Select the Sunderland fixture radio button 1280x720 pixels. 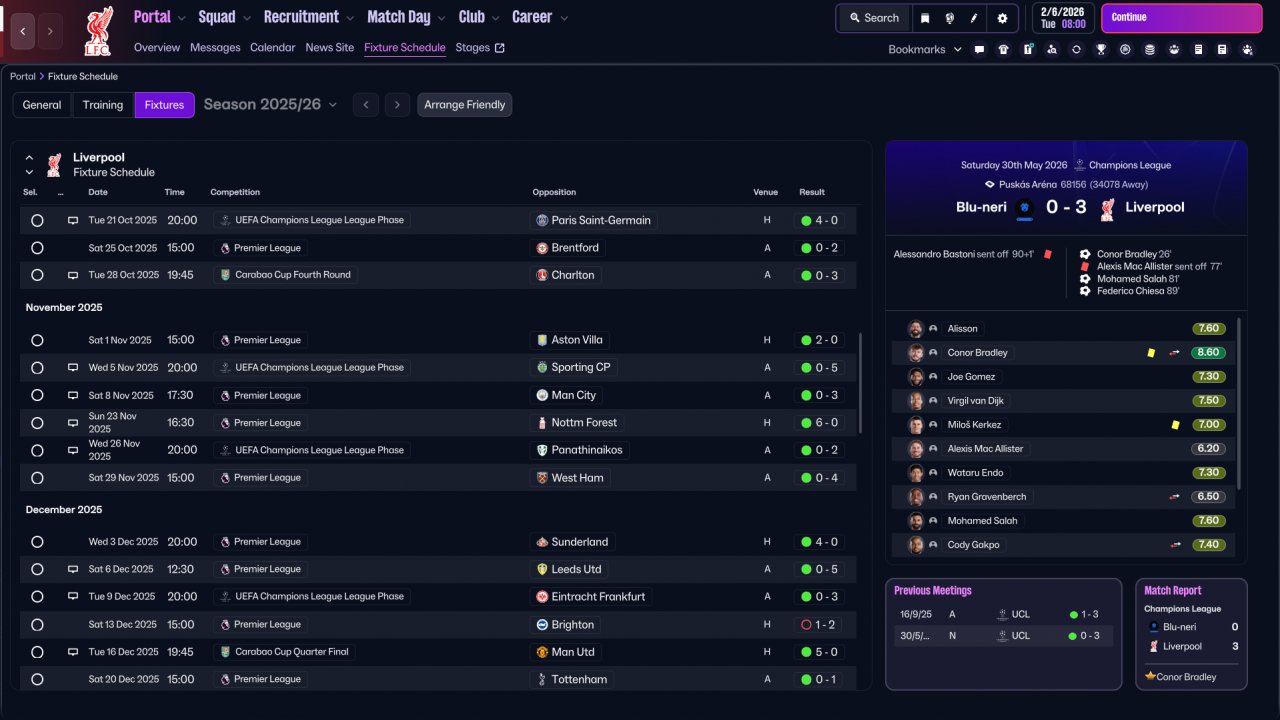tap(37, 542)
